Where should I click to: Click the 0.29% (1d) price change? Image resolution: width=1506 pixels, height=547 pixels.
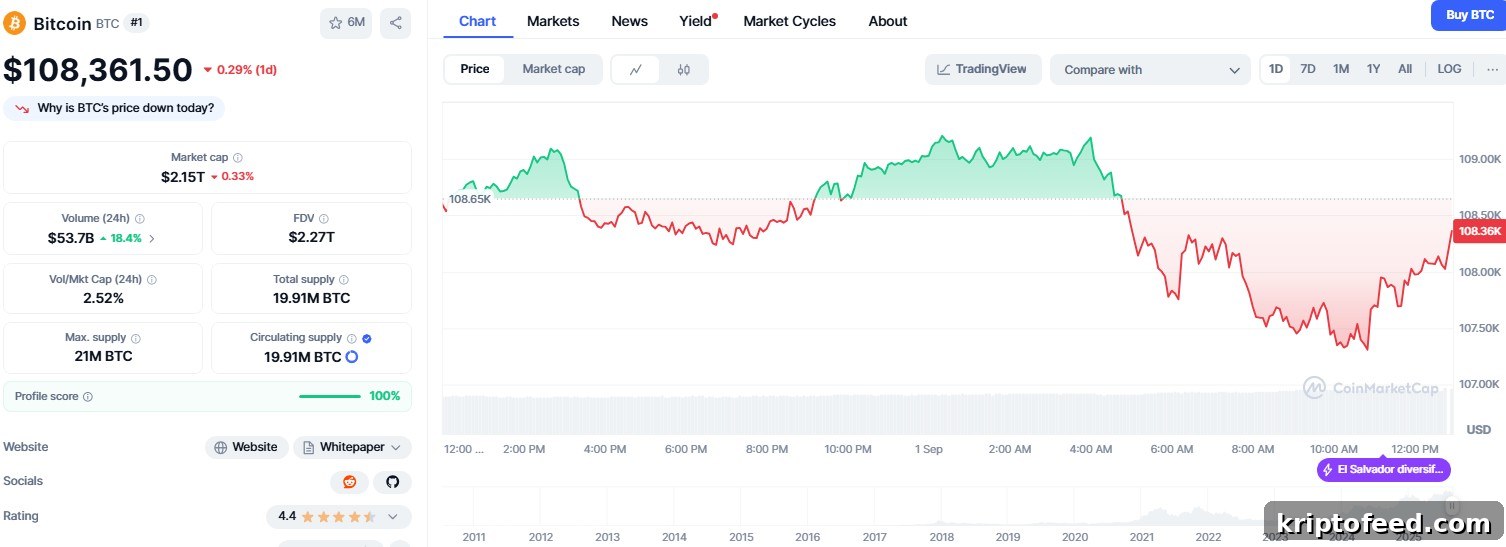pyautogui.click(x=240, y=70)
